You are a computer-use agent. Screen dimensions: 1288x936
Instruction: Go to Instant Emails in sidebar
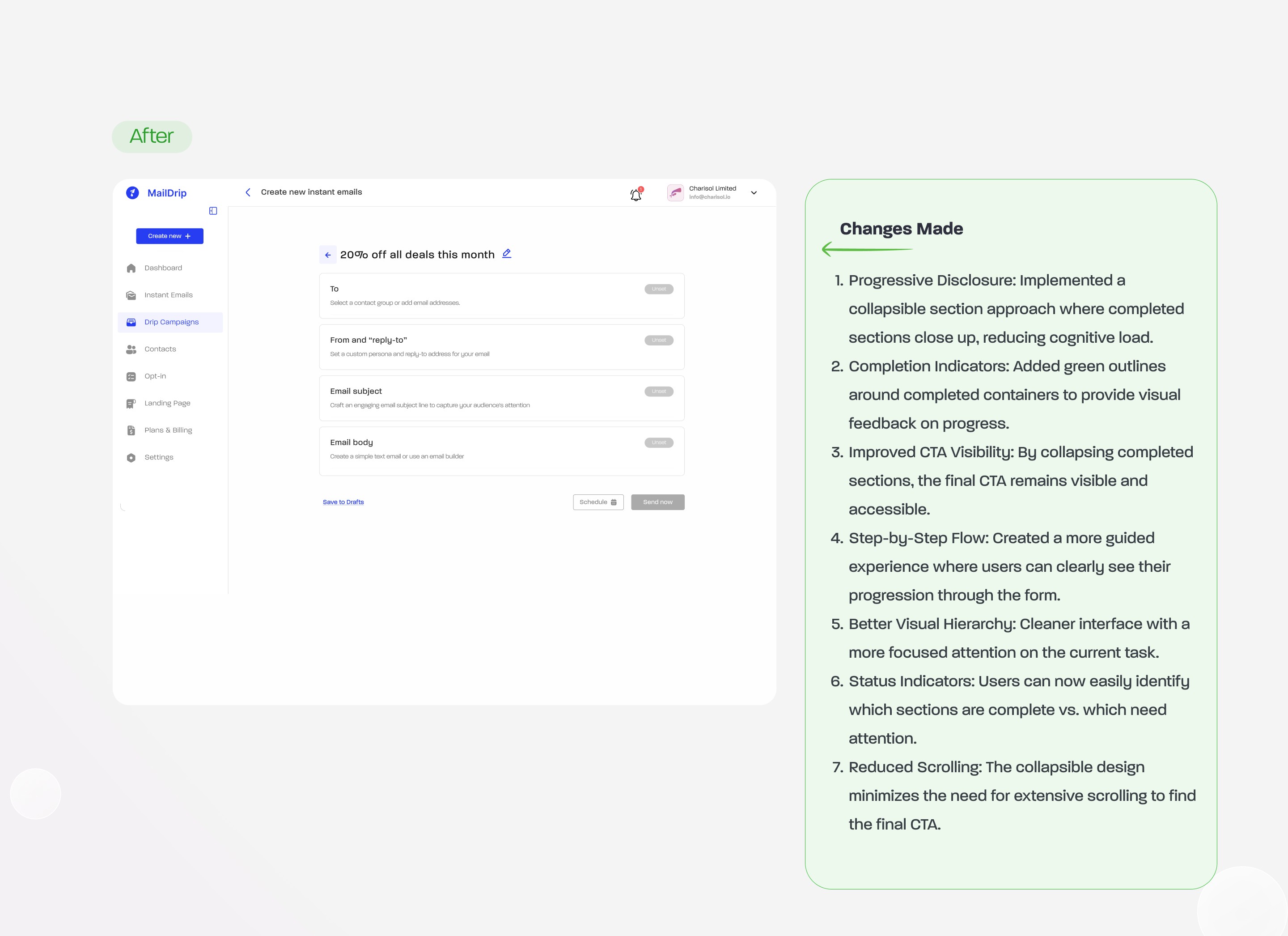(x=168, y=295)
